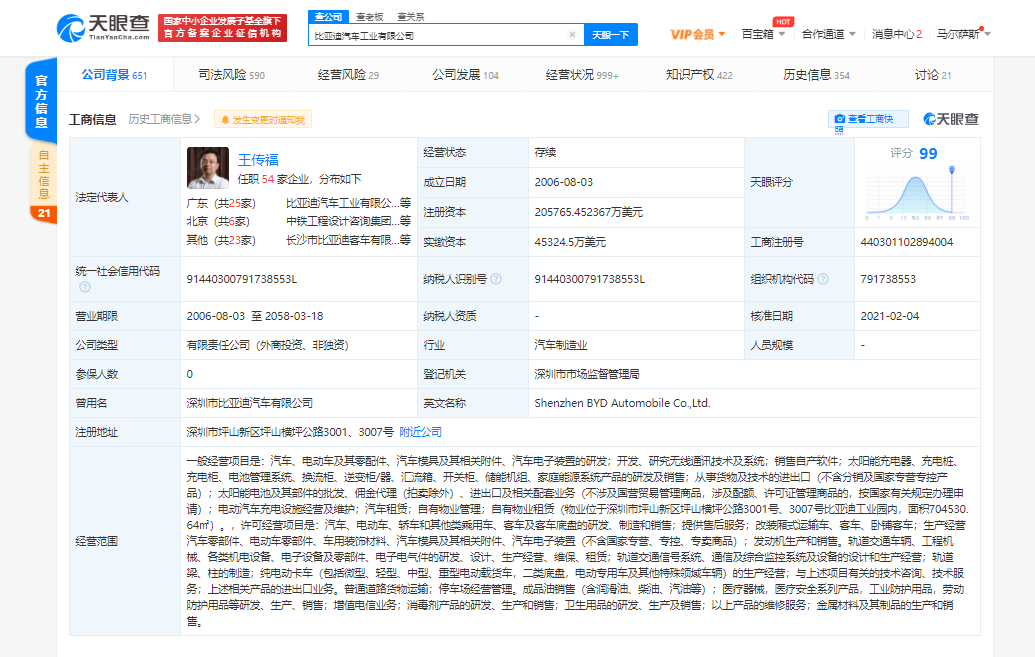Click the help icon beside 纳税人识别号
1035x657 pixels.
pos(496,280)
